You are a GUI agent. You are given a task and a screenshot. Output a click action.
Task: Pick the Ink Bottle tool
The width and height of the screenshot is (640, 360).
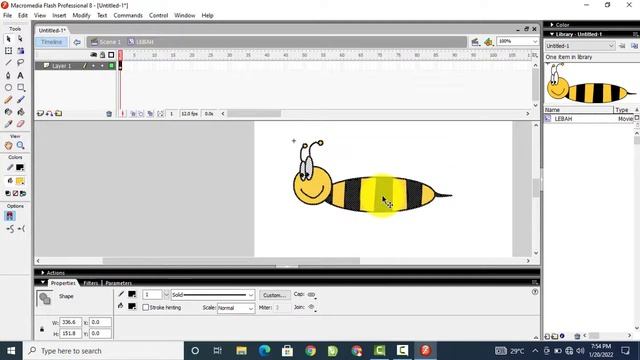point(8,112)
